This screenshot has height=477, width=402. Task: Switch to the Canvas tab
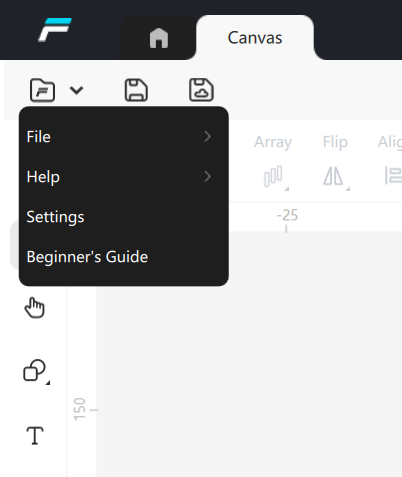coord(255,38)
